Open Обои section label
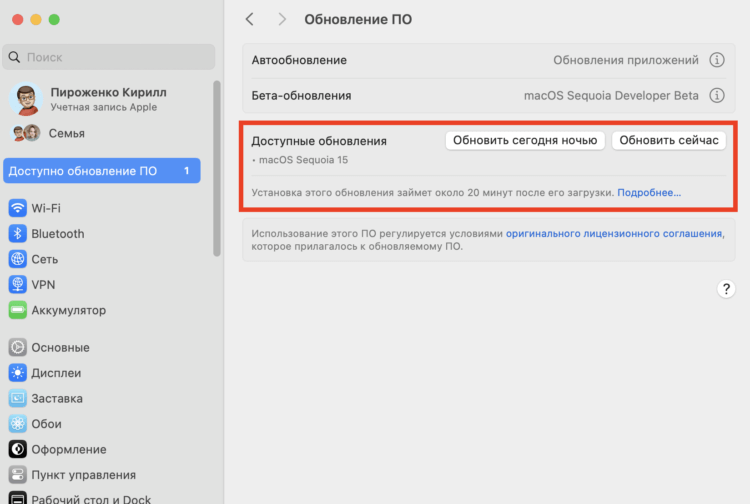 (x=46, y=424)
